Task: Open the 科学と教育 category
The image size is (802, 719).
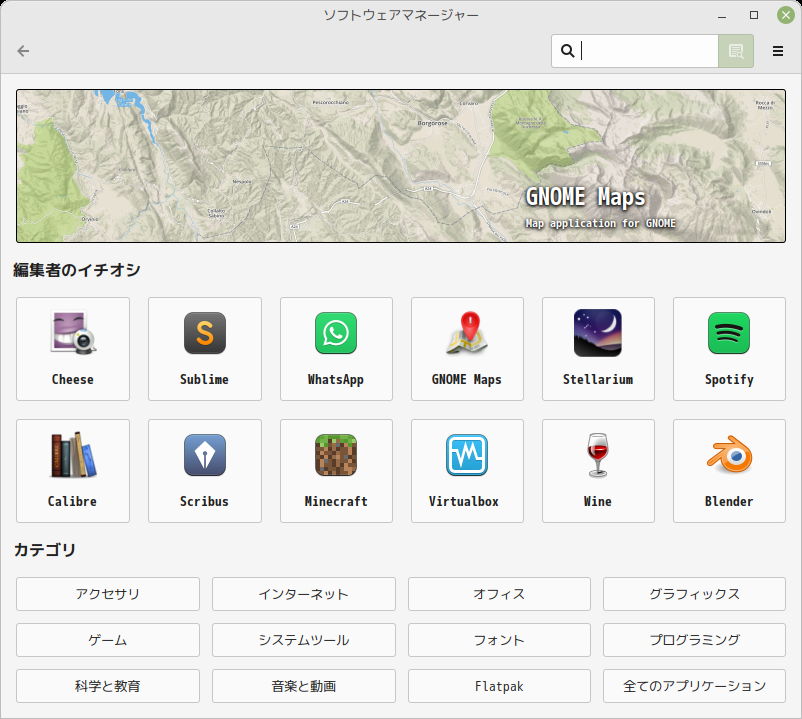Action: [108, 686]
